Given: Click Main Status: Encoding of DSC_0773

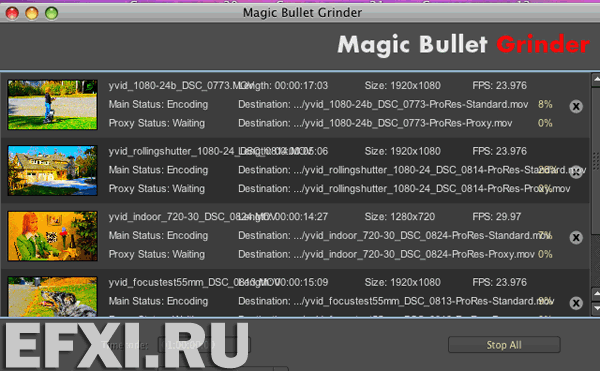Looking at the screenshot, I should tap(158, 104).
